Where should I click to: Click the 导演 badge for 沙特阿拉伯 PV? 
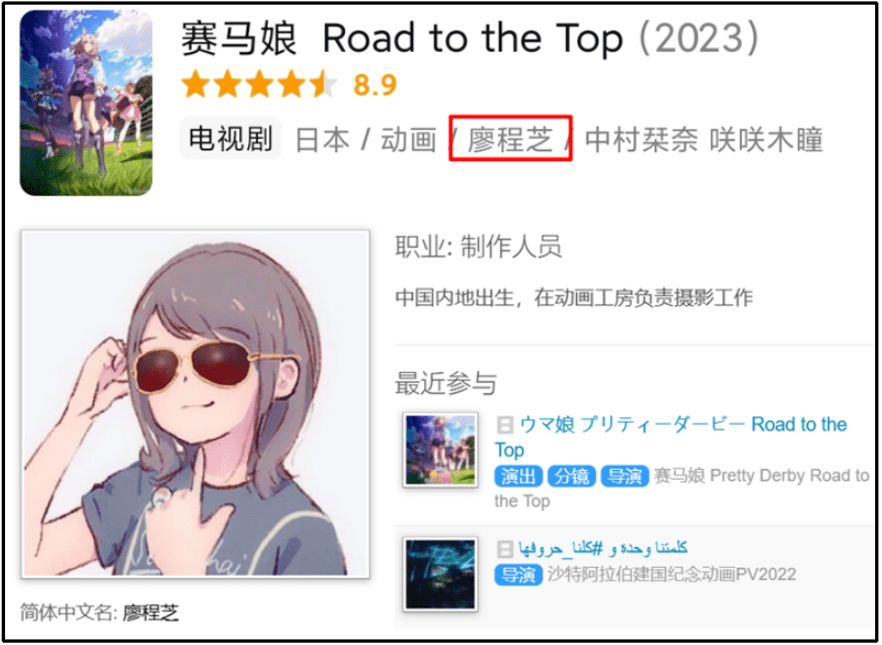pos(518,575)
